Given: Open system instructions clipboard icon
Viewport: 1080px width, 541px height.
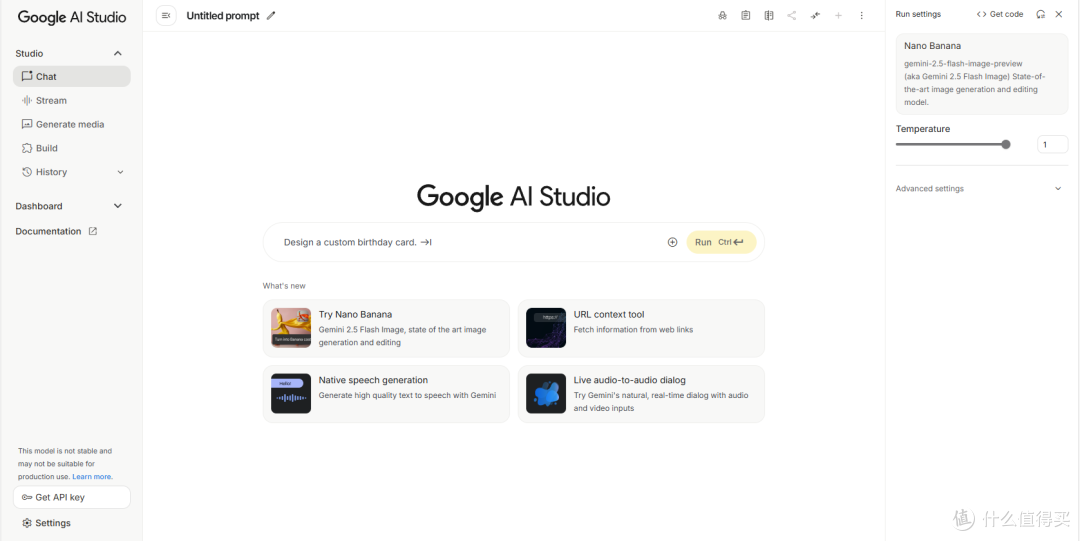Looking at the screenshot, I should 745,15.
